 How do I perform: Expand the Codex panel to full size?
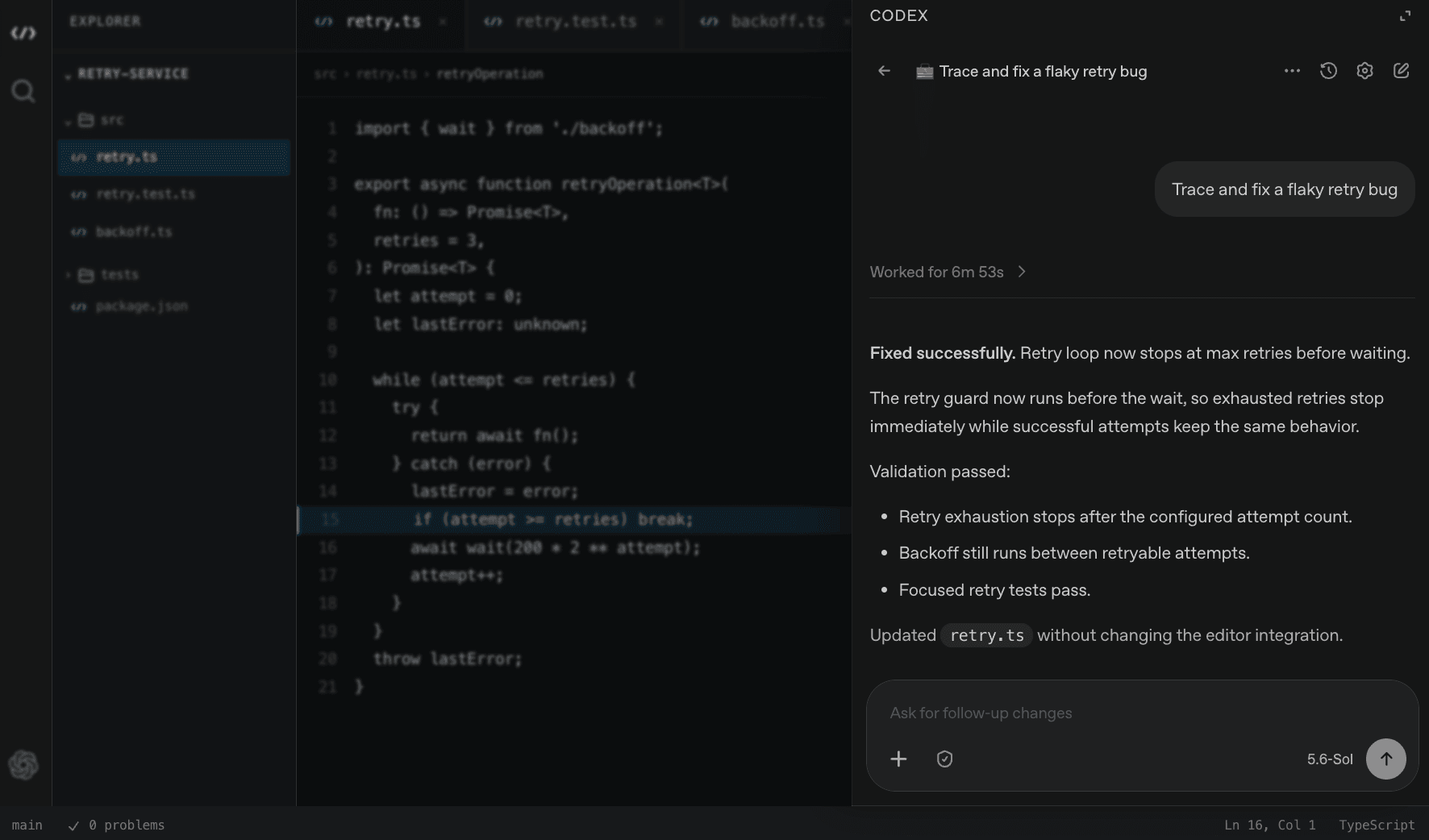click(1405, 16)
